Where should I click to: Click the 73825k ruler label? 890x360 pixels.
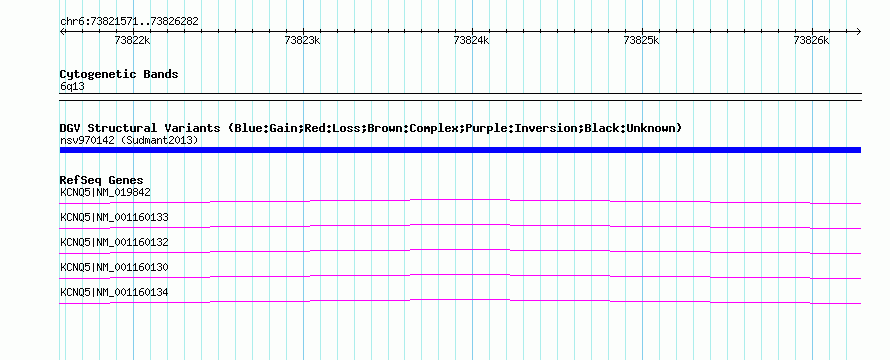tap(641, 40)
